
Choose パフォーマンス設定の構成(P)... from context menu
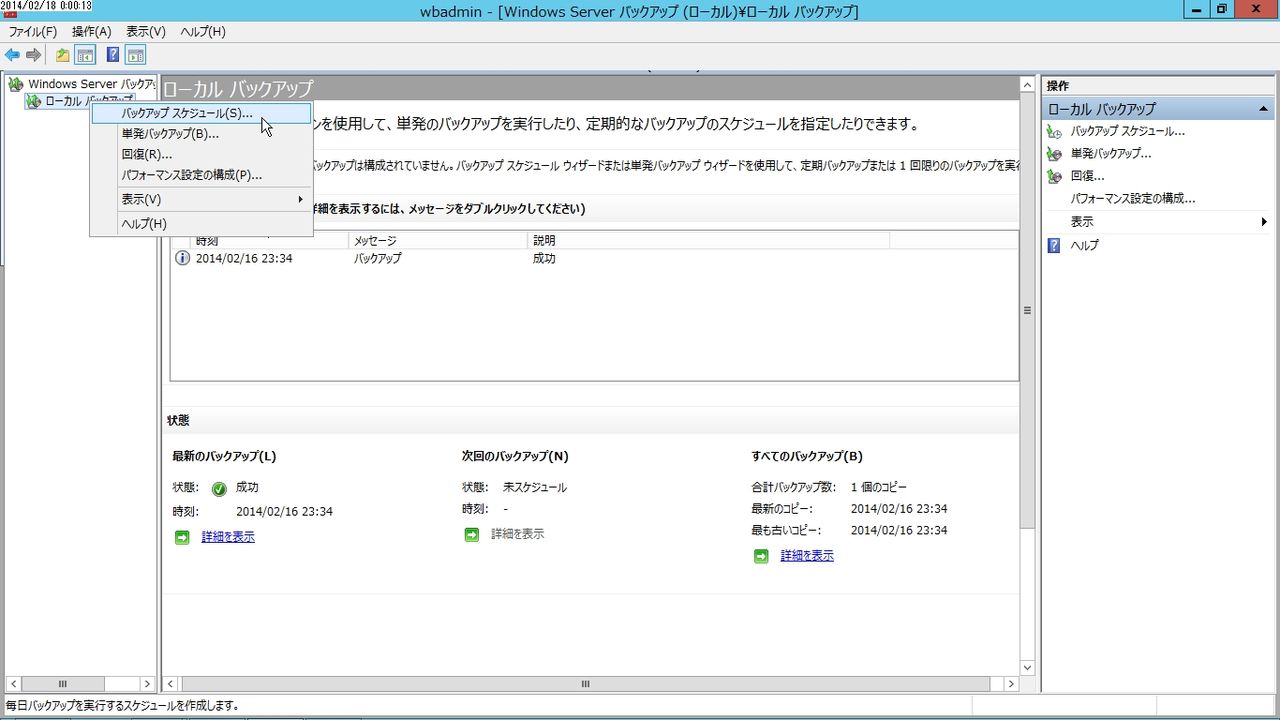click(202, 175)
